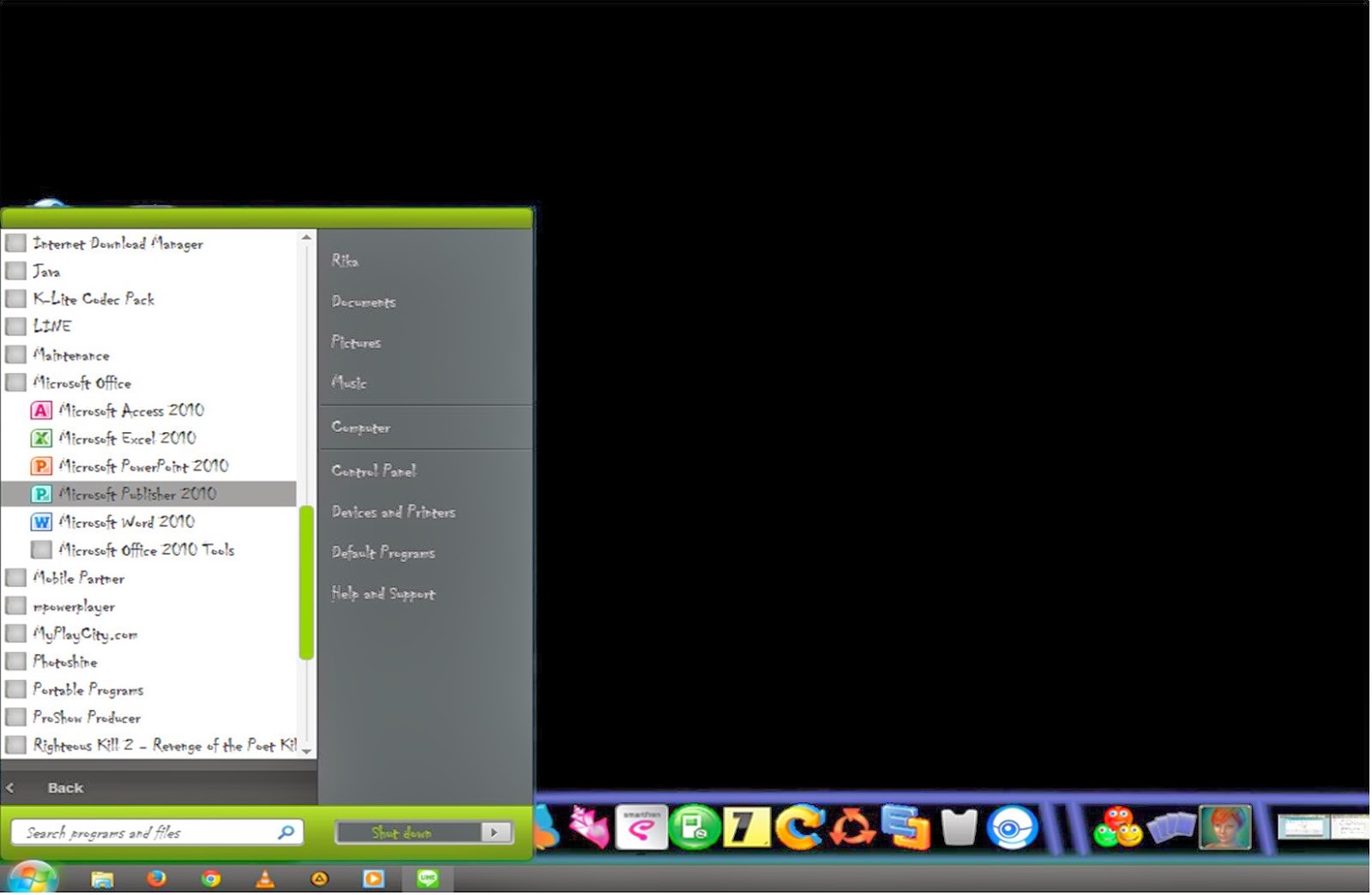Expand the MyPlayCity.com folder
Image resolution: width=1372 pixels, height=895 pixels.
click(72, 634)
